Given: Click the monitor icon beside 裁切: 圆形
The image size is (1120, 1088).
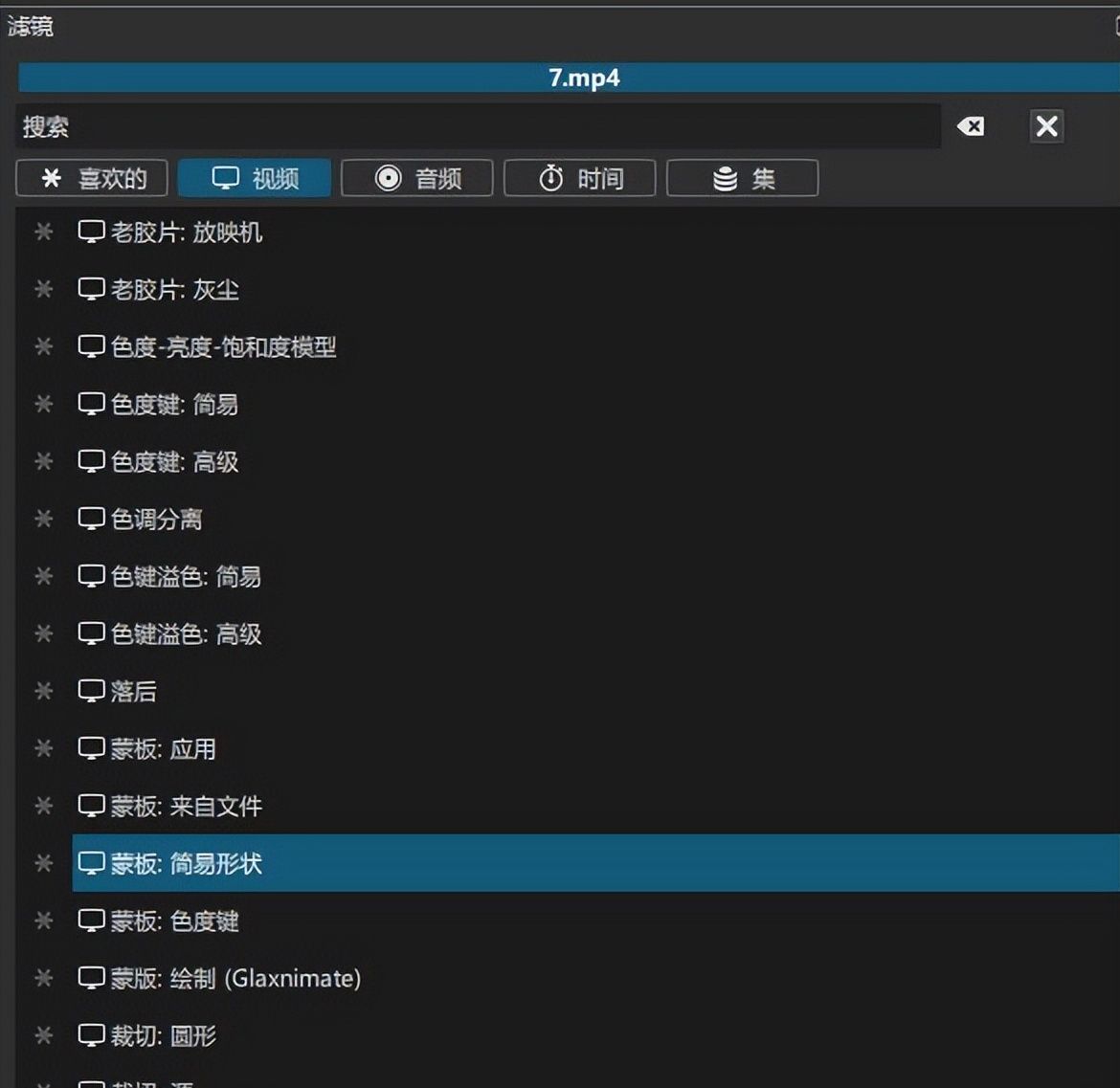Looking at the screenshot, I should (x=91, y=1035).
